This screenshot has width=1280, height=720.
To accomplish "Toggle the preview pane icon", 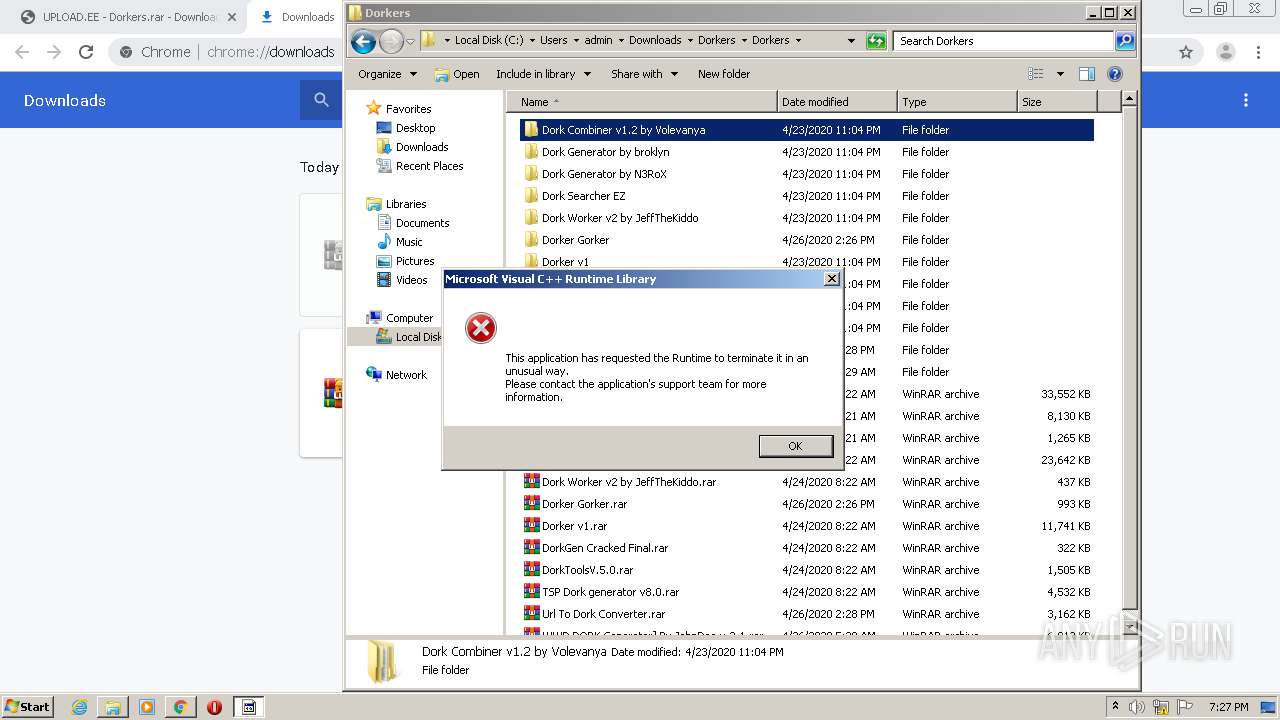I will [1087, 74].
